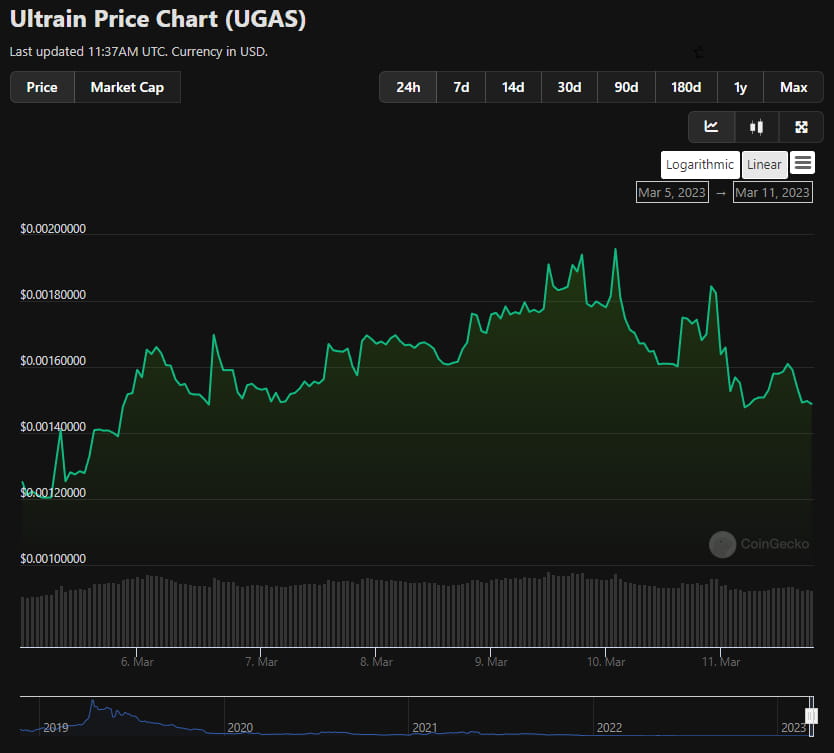Switch to candlestick chart view icon
834x753 pixels.
point(756,127)
